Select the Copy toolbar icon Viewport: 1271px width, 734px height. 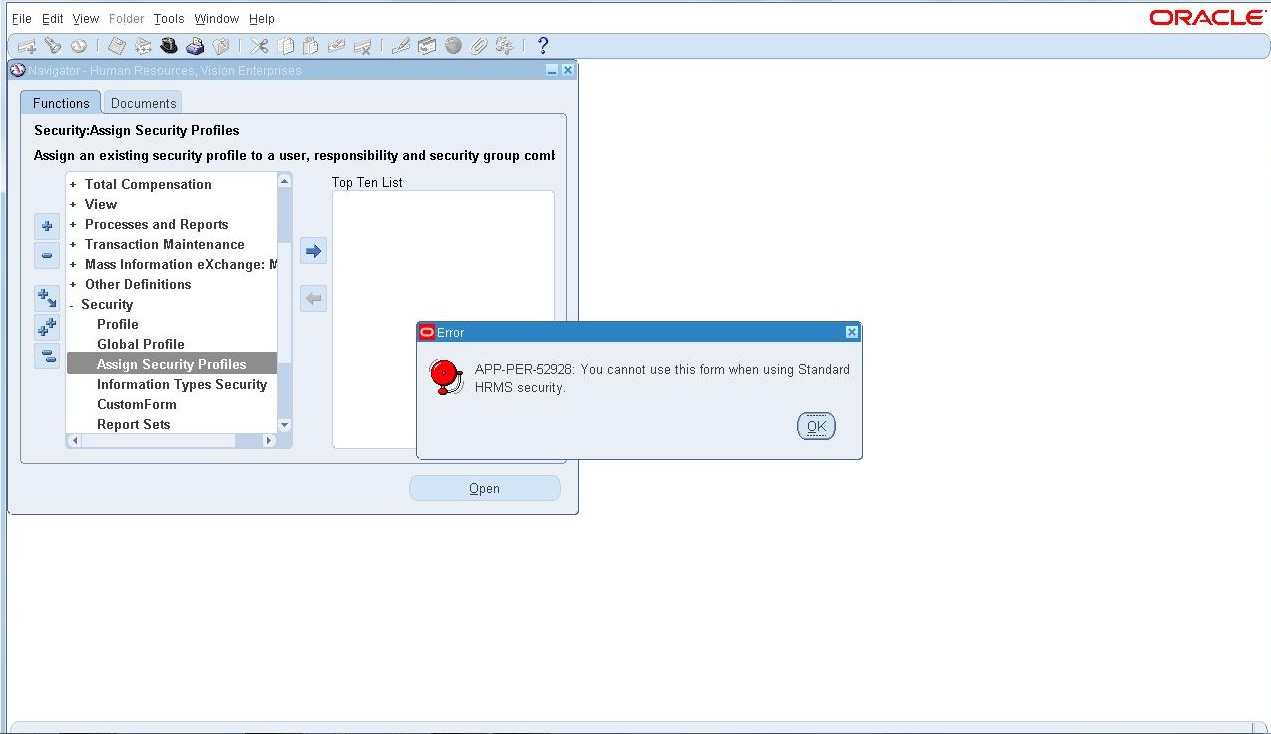click(x=284, y=45)
